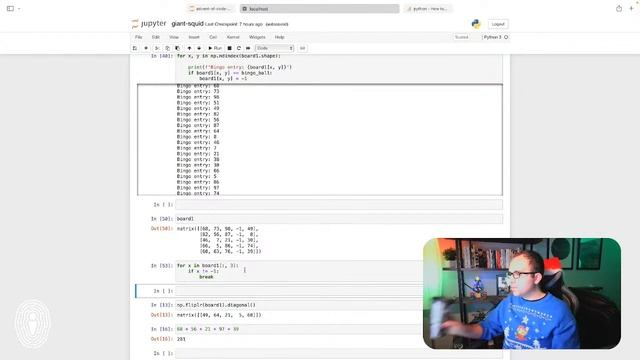Move selected cell up arrow

pyautogui.click(x=189, y=48)
